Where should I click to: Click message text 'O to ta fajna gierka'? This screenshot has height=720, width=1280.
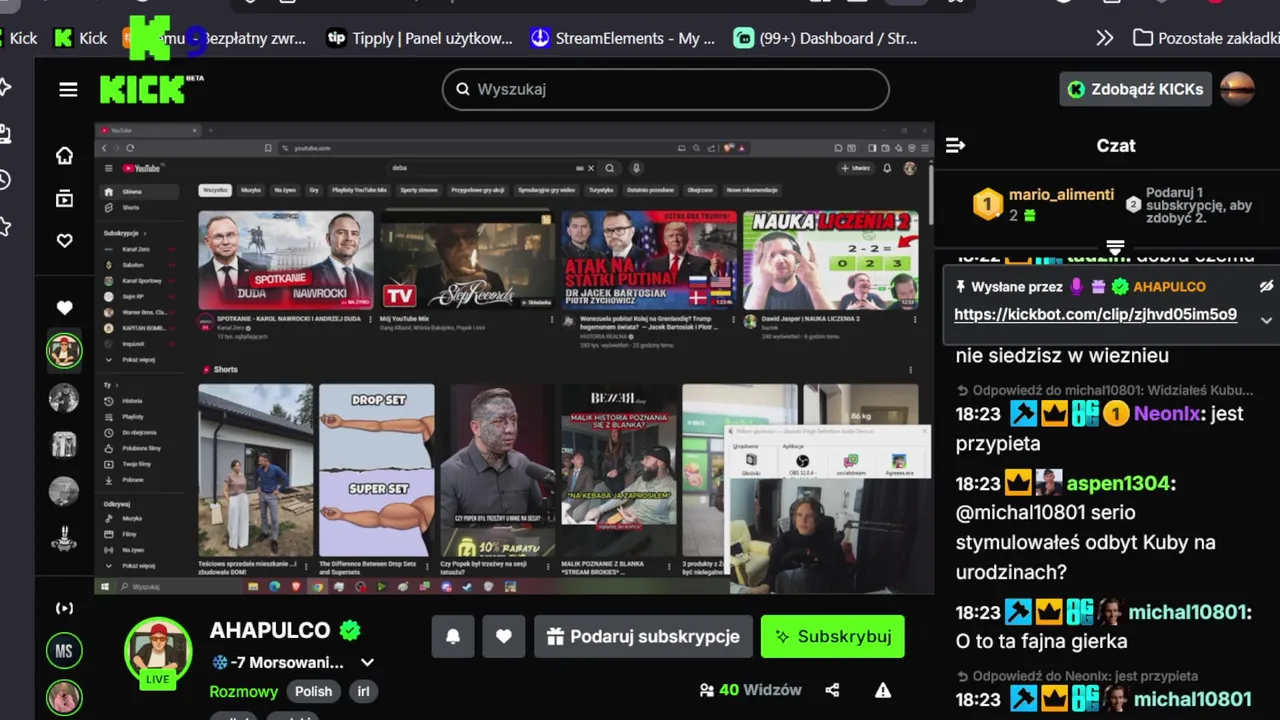point(1041,641)
